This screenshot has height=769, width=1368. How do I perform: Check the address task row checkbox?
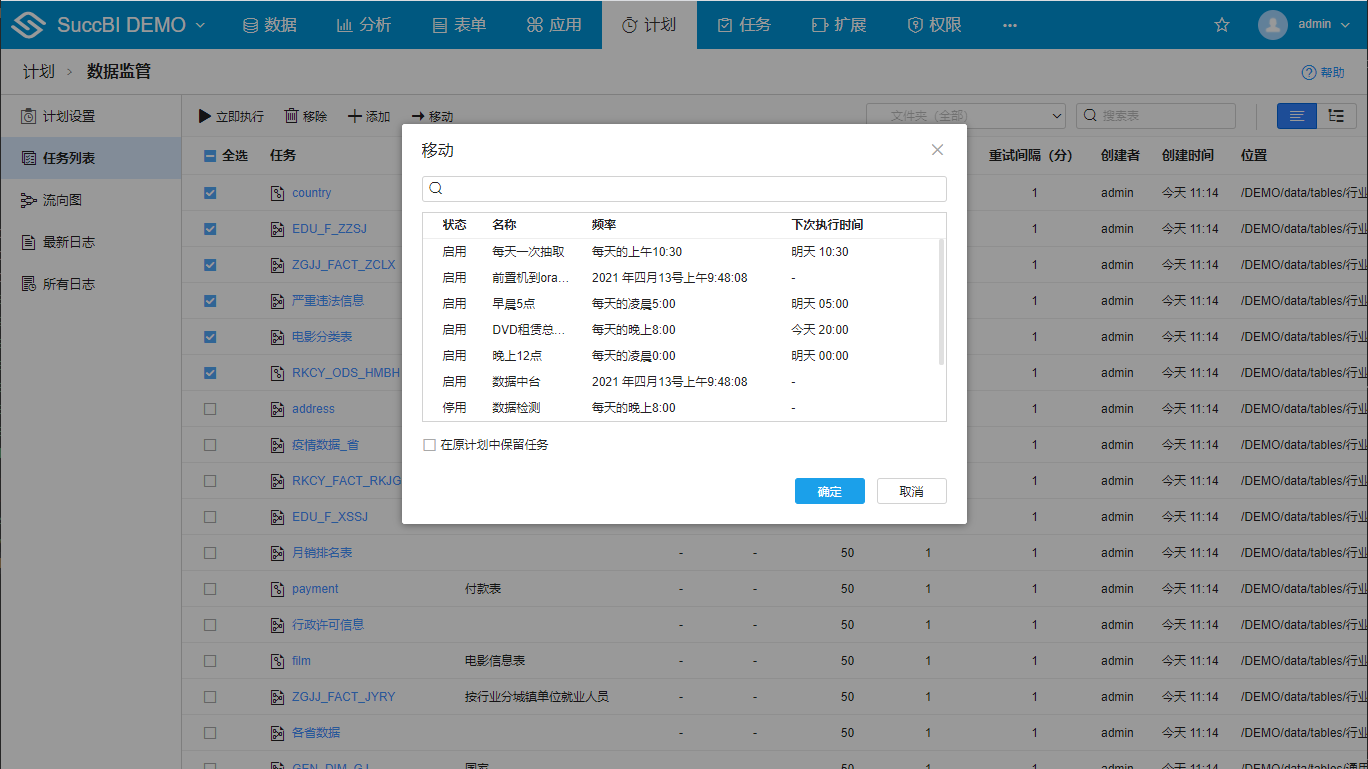209,408
